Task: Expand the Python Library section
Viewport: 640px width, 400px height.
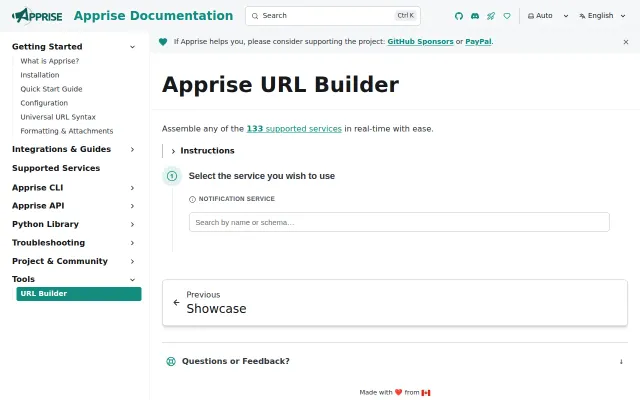Action: point(132,224)
